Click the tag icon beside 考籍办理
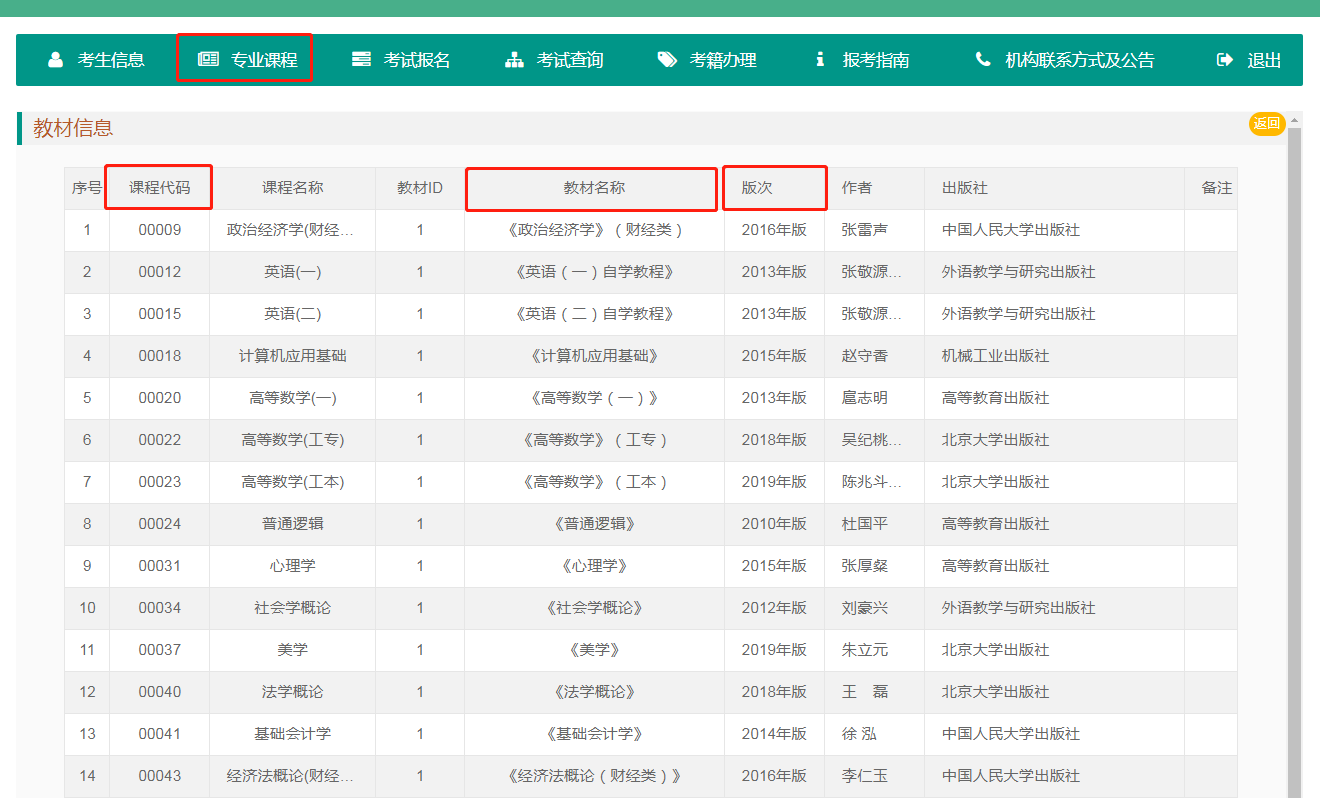This screenshot has height=798, width=1320. click(667, 60)
